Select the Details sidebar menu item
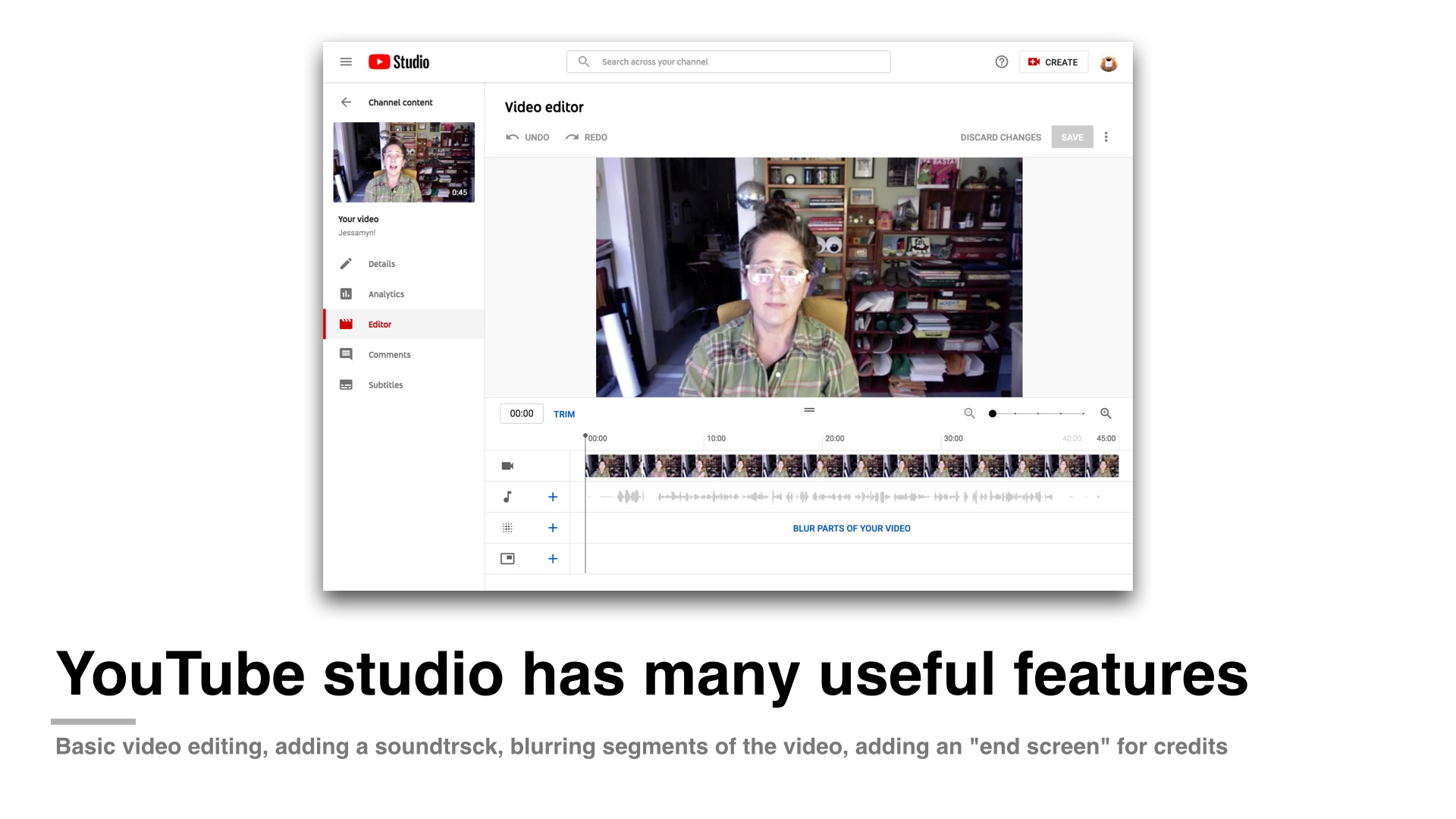Viewport: 1456px width, 819px height. click(x=380, y=263)
